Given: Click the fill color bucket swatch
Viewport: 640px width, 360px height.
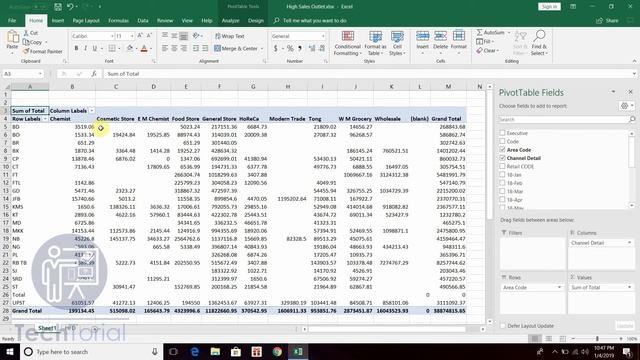Looking at the screenshot, I should pos(129,49).
